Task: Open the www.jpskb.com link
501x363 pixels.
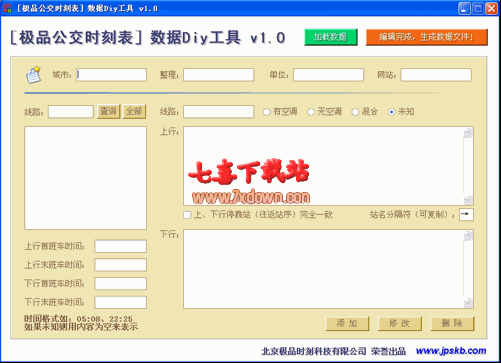Action: pos(451,351)
